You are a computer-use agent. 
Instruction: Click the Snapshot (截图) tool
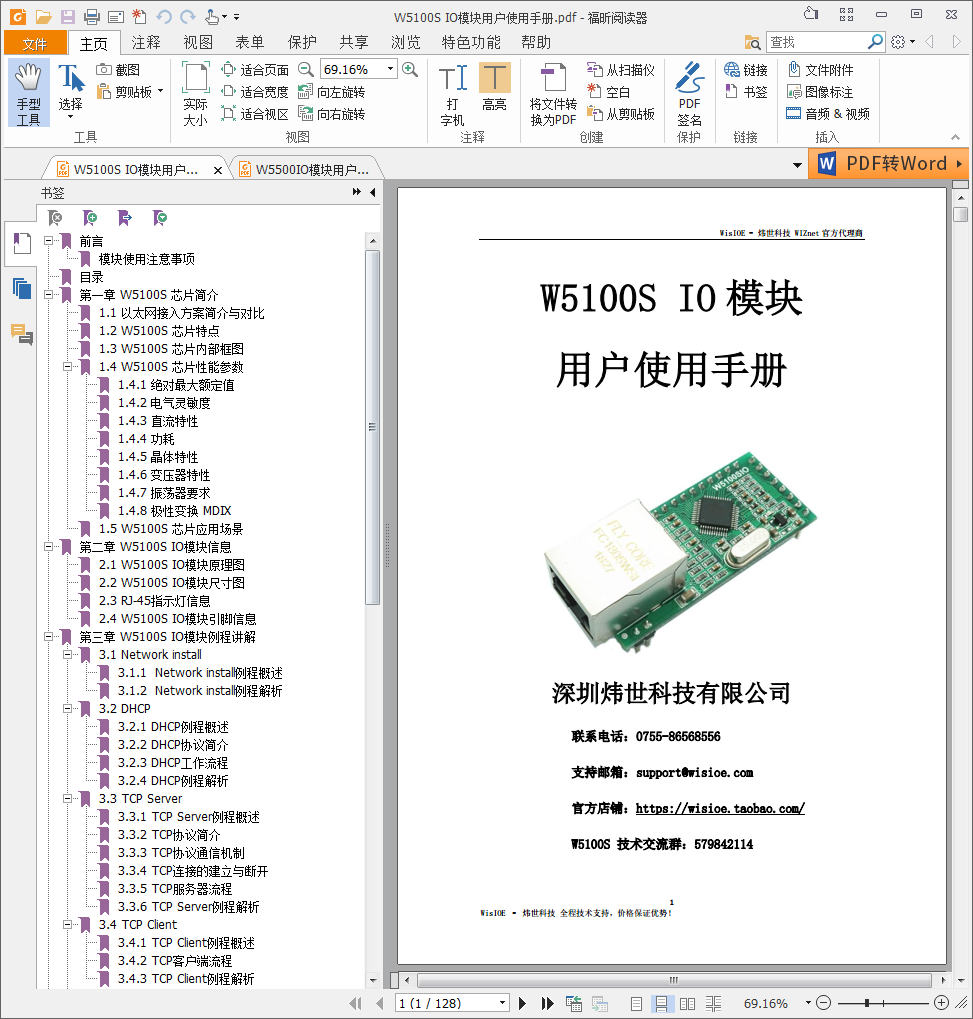pos(118,70)
